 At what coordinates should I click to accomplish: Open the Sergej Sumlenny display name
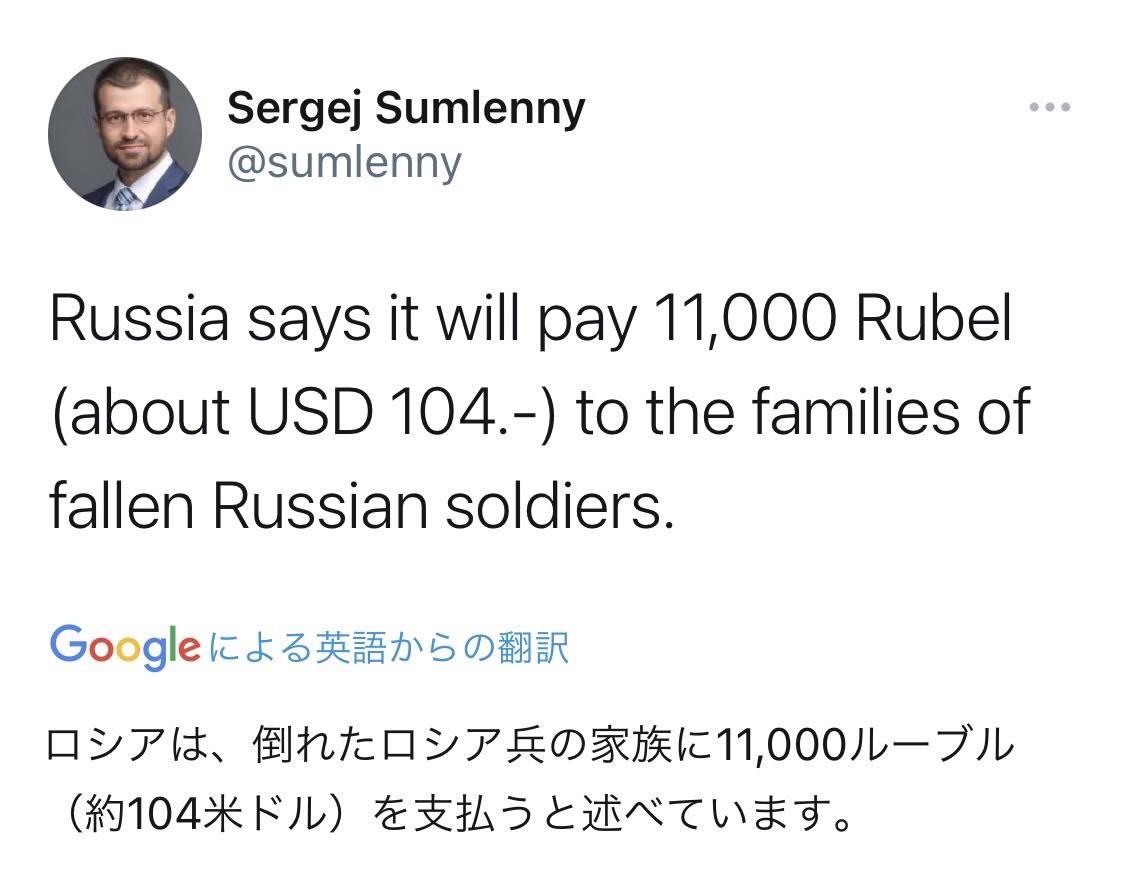coord(406,108)
